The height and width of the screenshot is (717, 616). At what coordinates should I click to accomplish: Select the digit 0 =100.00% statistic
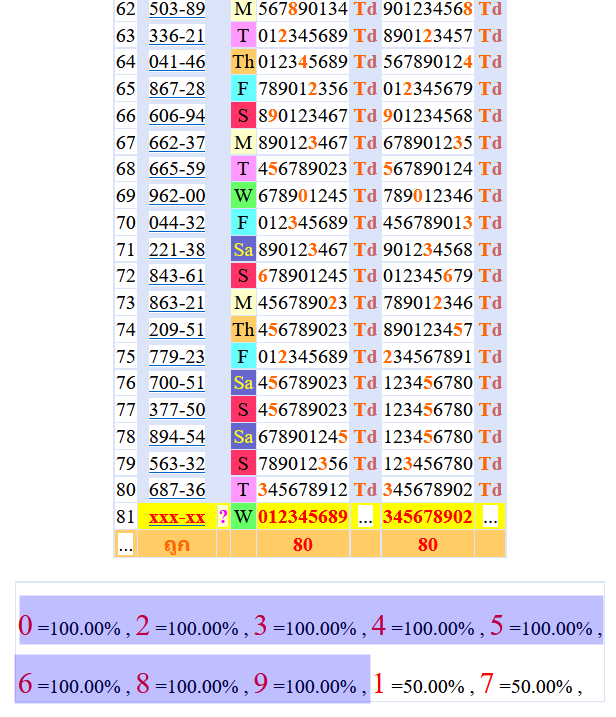point(72,628)
